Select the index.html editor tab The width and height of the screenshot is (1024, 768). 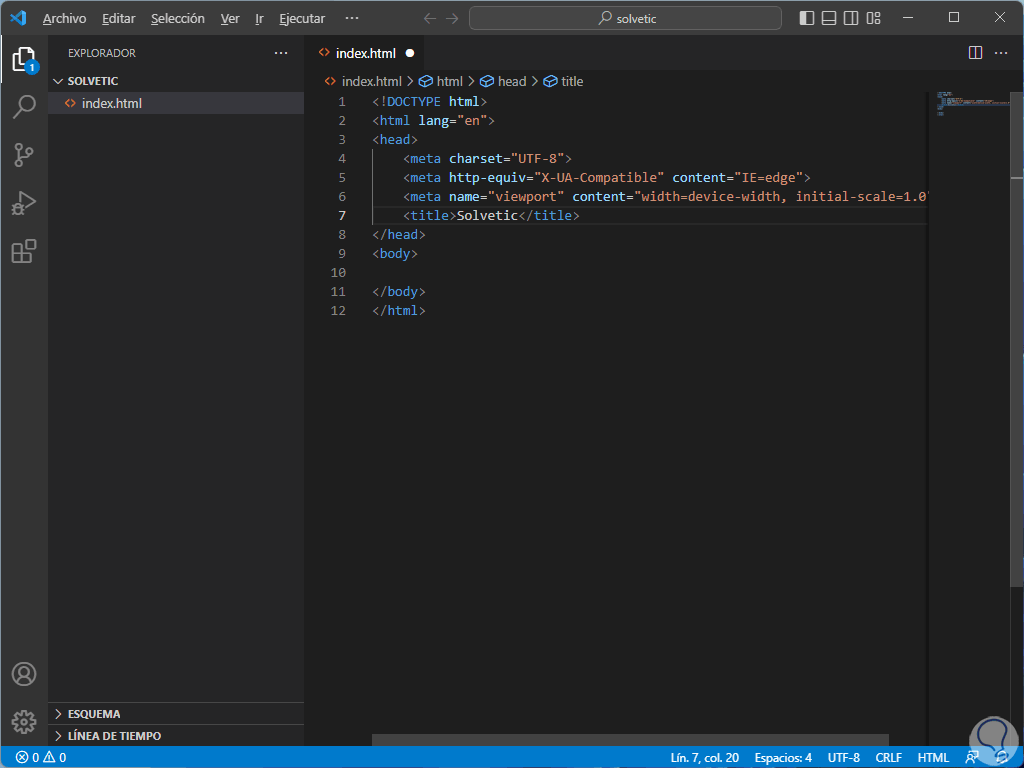pyautogui.click(x=365, y=53)
